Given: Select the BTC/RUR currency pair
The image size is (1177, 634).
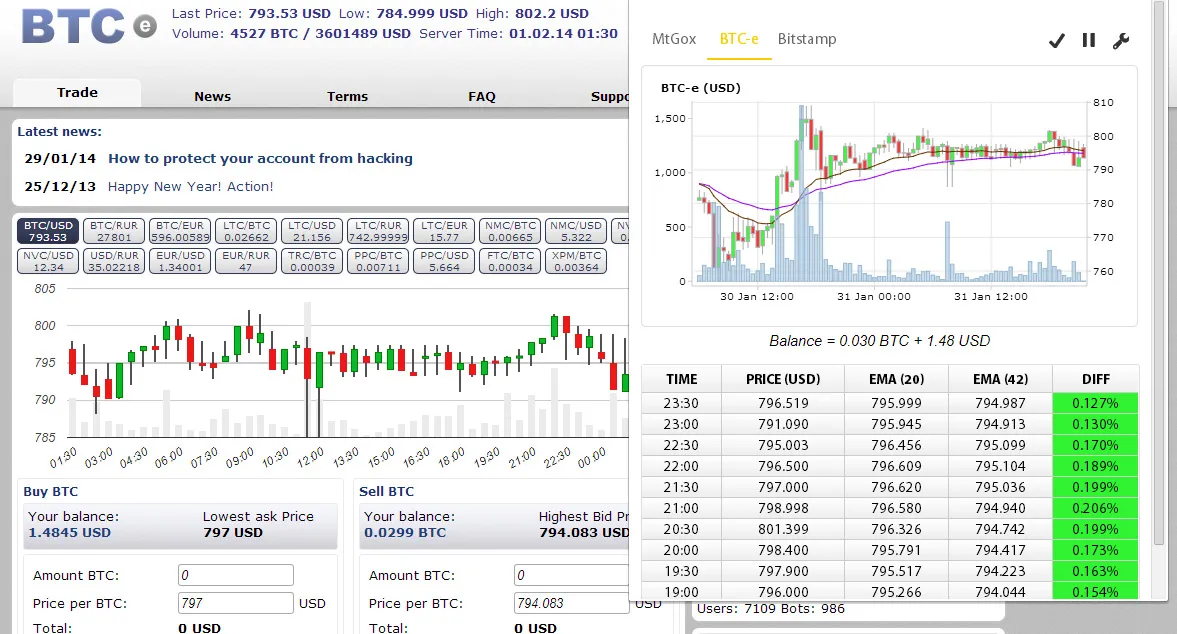Looking at the screenshot, I should tap(114, 231).
